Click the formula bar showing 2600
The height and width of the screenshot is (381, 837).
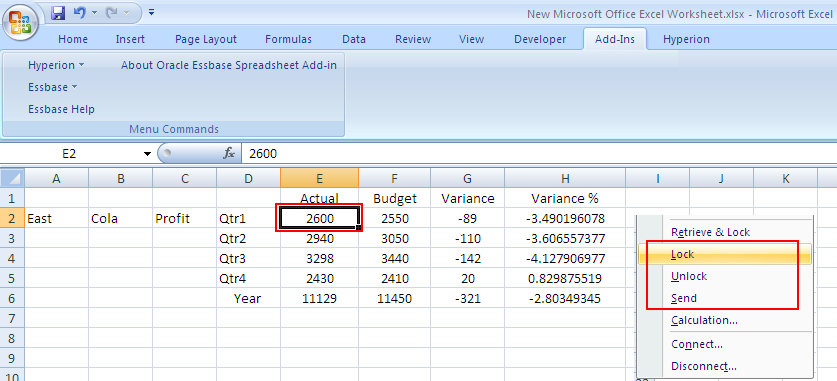click(539, 154)
